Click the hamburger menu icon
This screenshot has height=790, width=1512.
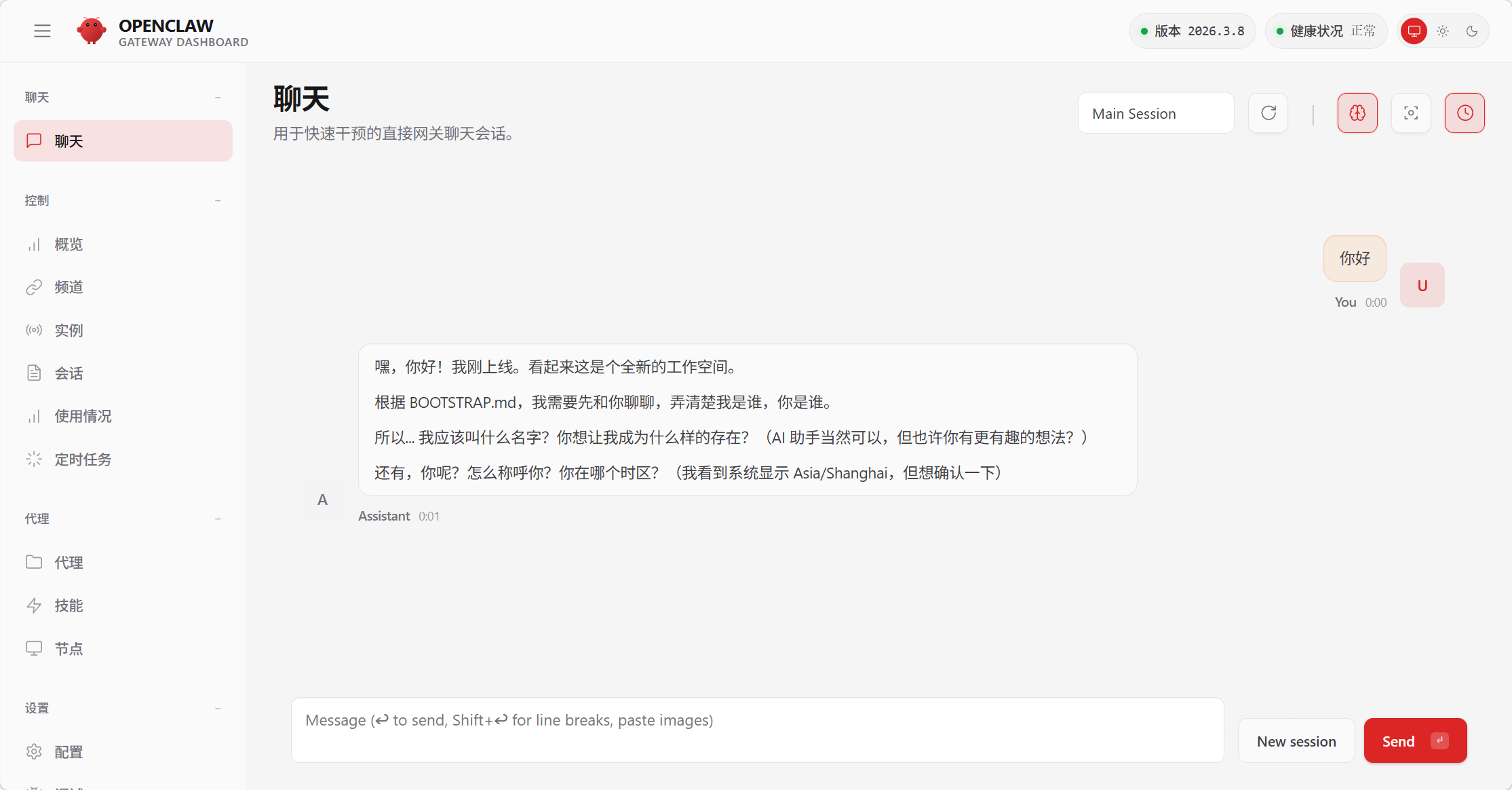coord(42,31)
